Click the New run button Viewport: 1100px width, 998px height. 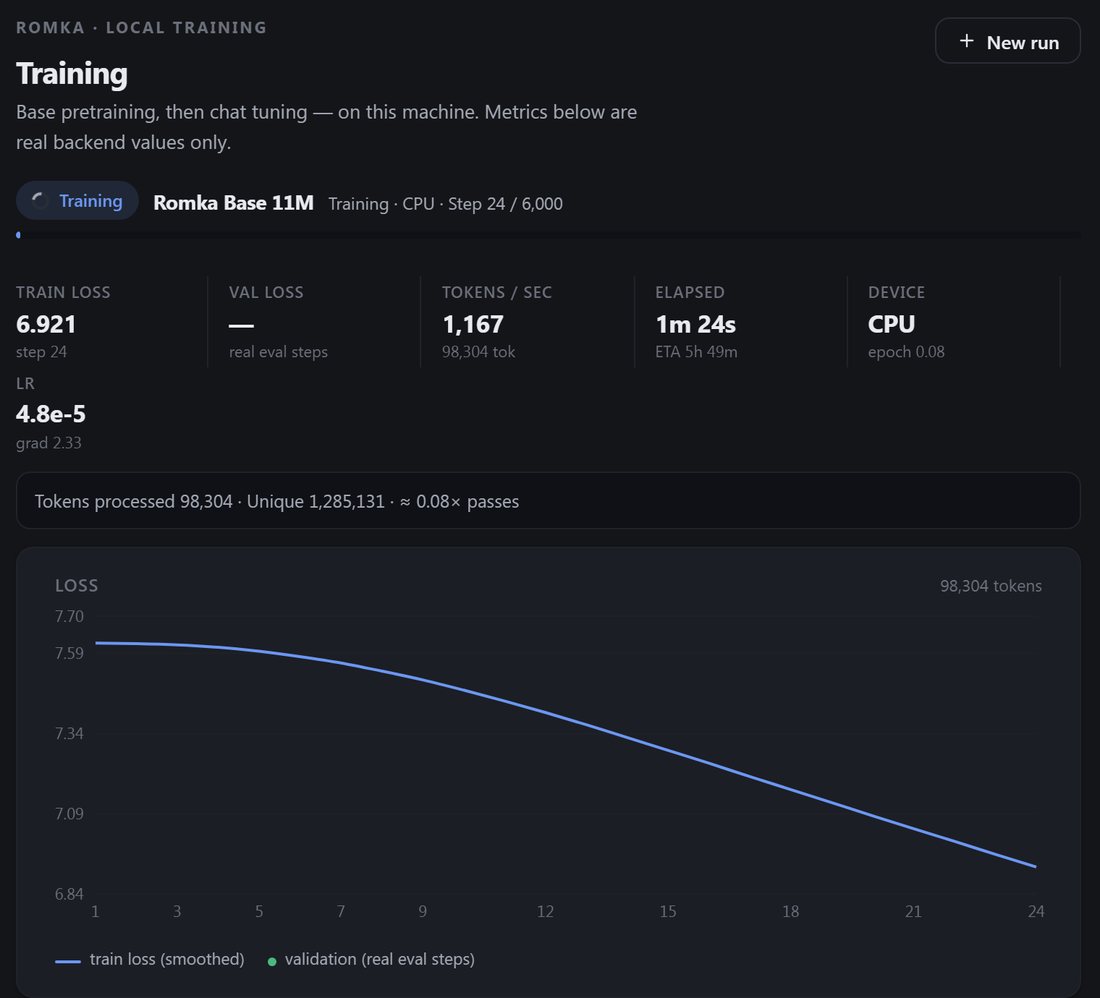coord(1007,41)
